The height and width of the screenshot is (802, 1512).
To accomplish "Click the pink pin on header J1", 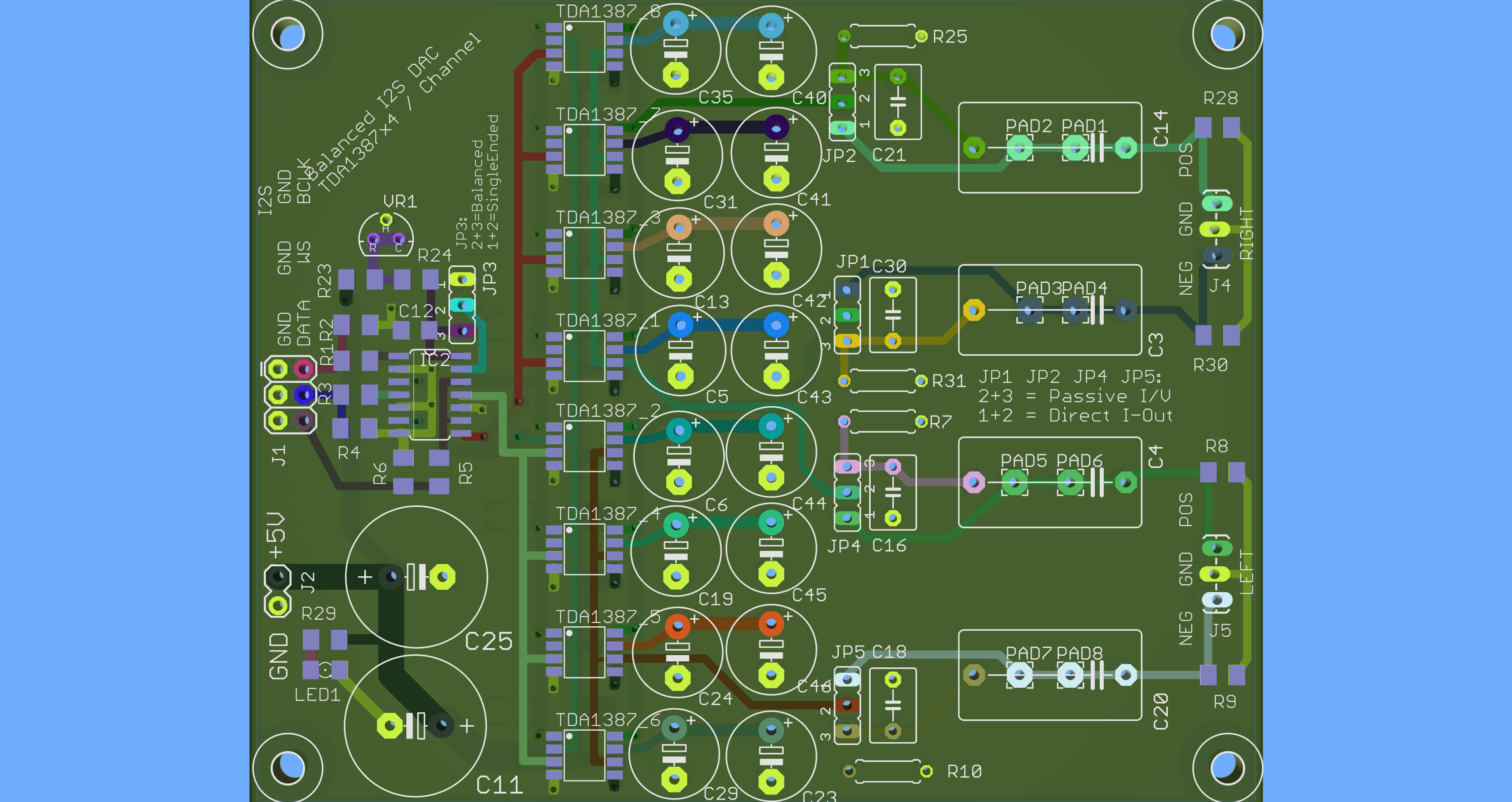I will click(304, 369).
